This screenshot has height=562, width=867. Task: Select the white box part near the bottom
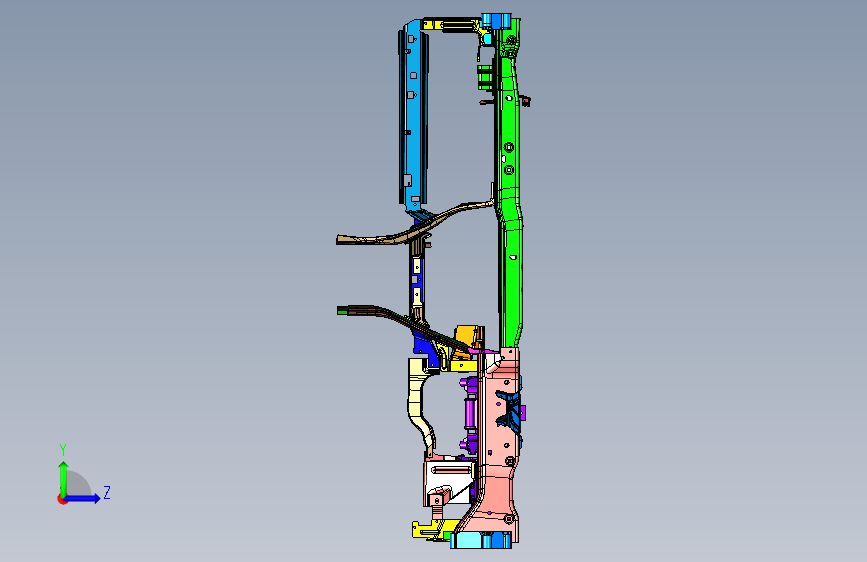tap(449, 481)
